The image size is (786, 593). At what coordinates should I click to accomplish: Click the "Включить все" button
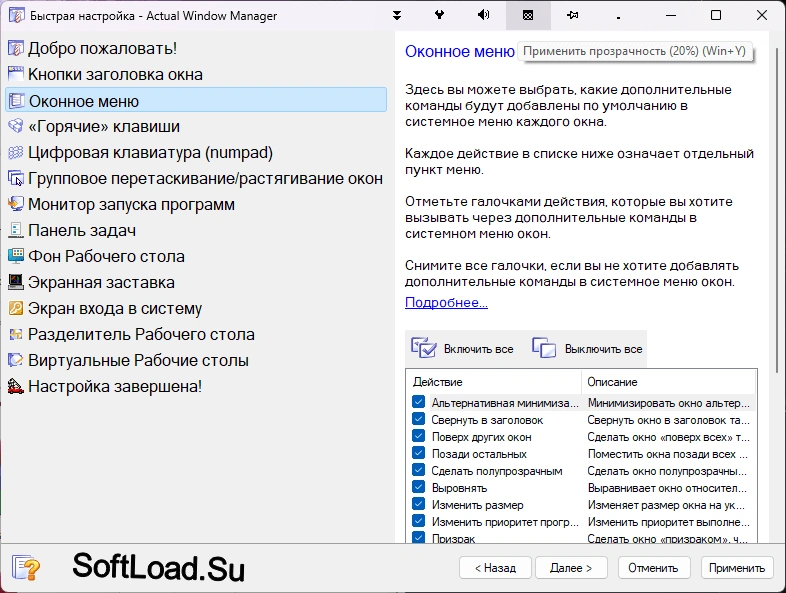[463, 348]
